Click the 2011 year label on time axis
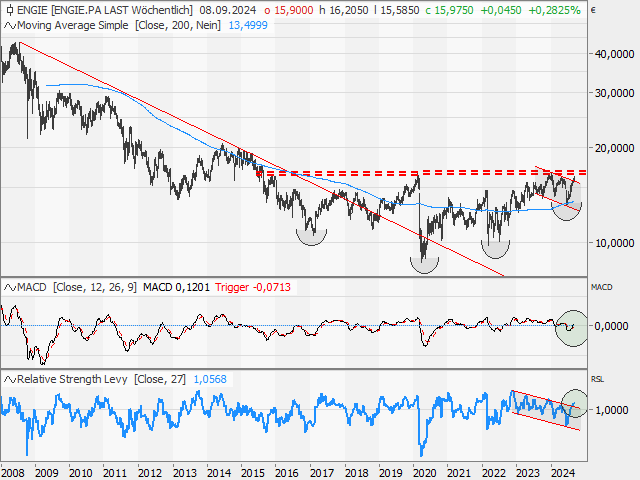 [x=115, y=473]
